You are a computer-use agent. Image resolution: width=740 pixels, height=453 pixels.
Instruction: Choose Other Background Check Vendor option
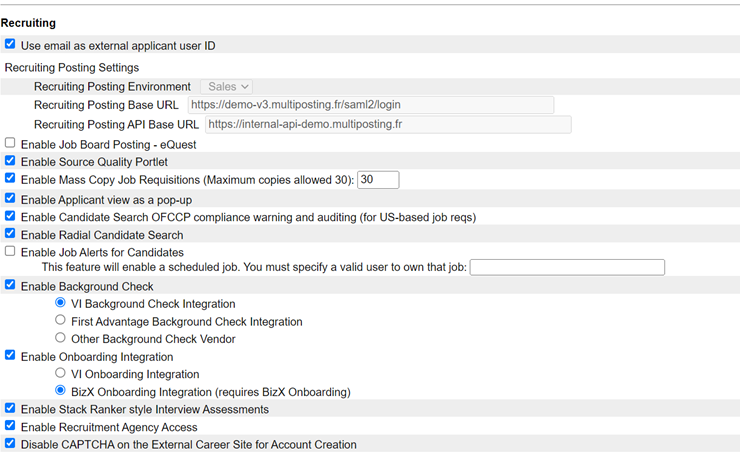(x=61, y=338)
